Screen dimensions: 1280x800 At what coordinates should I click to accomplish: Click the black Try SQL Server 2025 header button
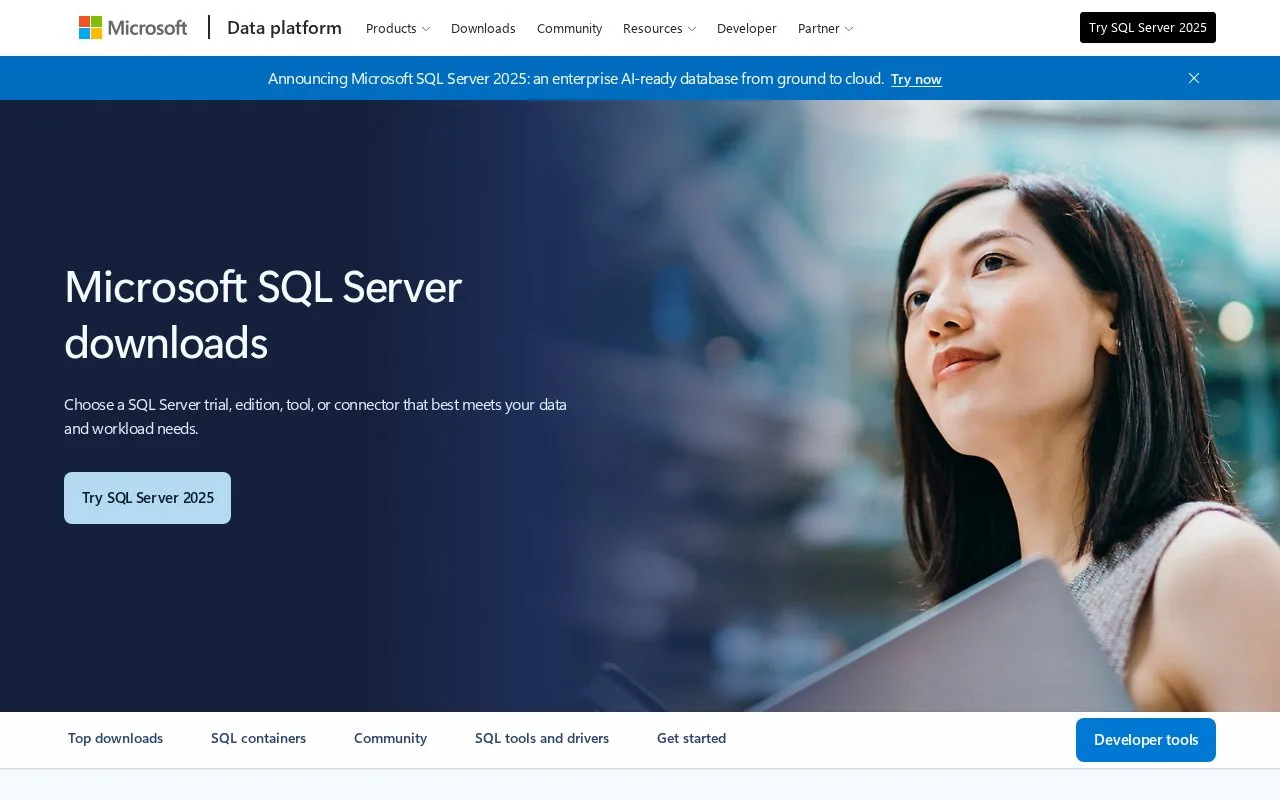point(1147,28)
